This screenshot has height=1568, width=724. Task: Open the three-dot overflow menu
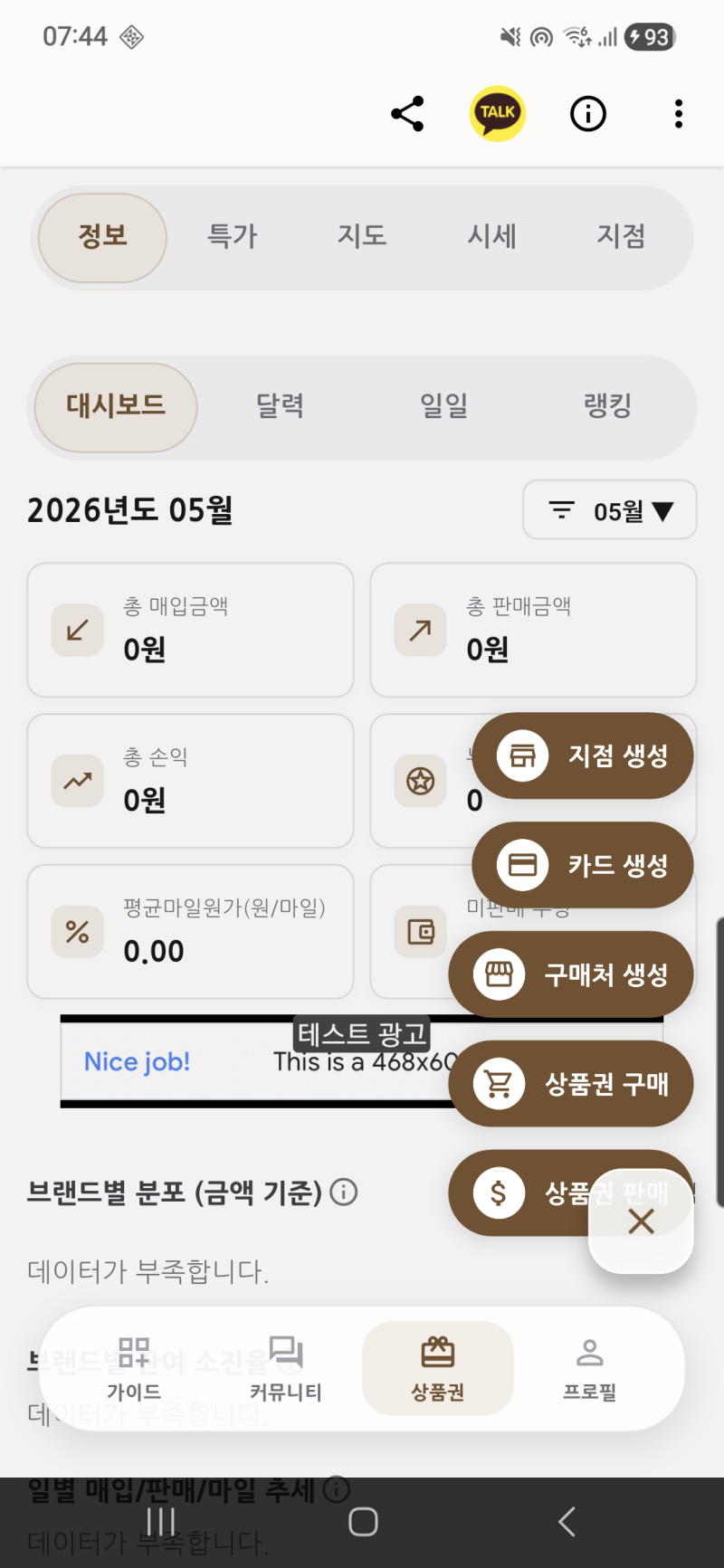[x=679, y=114]
